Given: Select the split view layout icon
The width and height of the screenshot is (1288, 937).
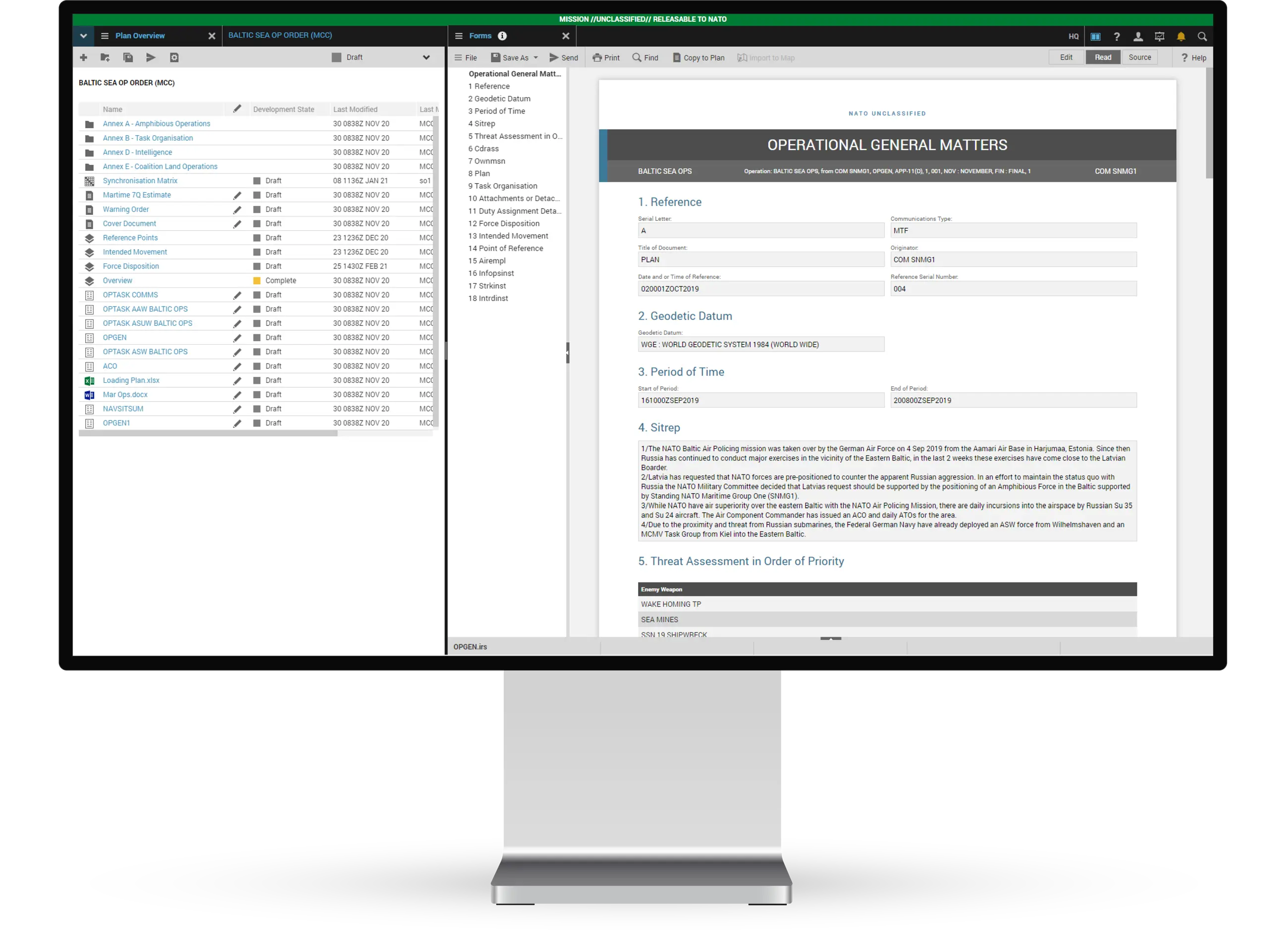Looking at the screenshot, I should [1095, 36].
